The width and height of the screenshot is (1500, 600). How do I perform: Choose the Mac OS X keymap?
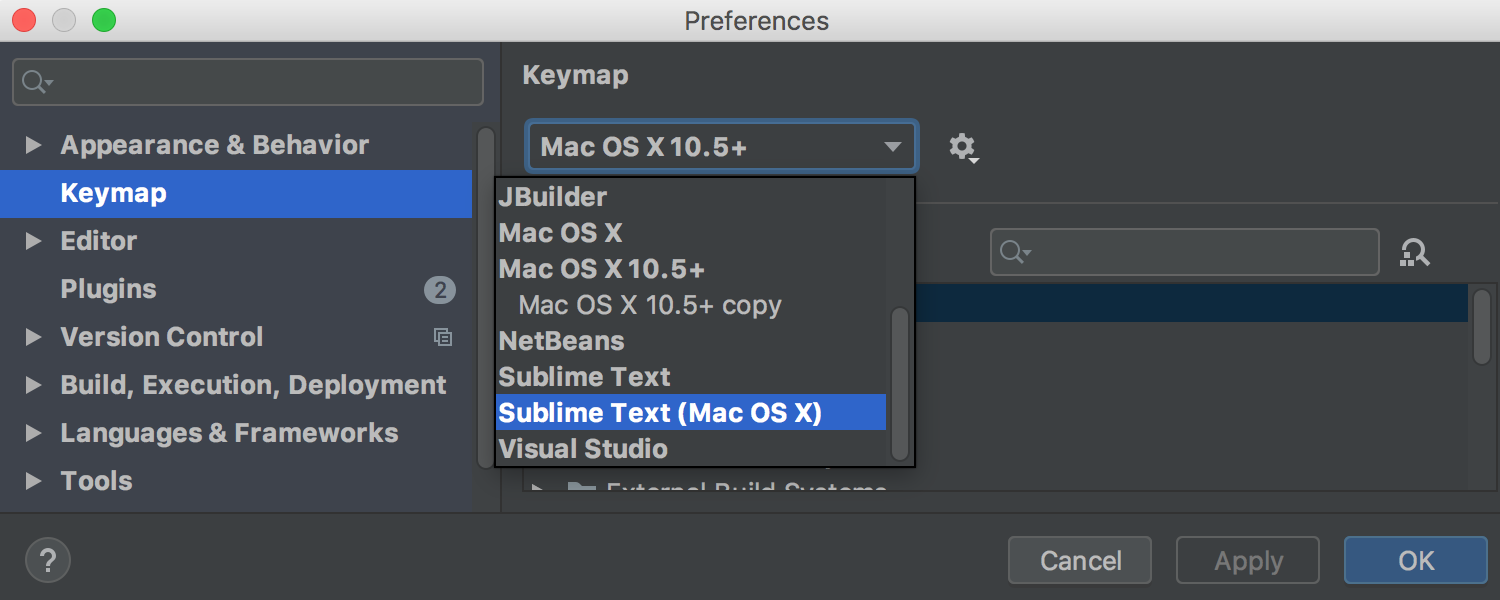click(x=691, y=233)
